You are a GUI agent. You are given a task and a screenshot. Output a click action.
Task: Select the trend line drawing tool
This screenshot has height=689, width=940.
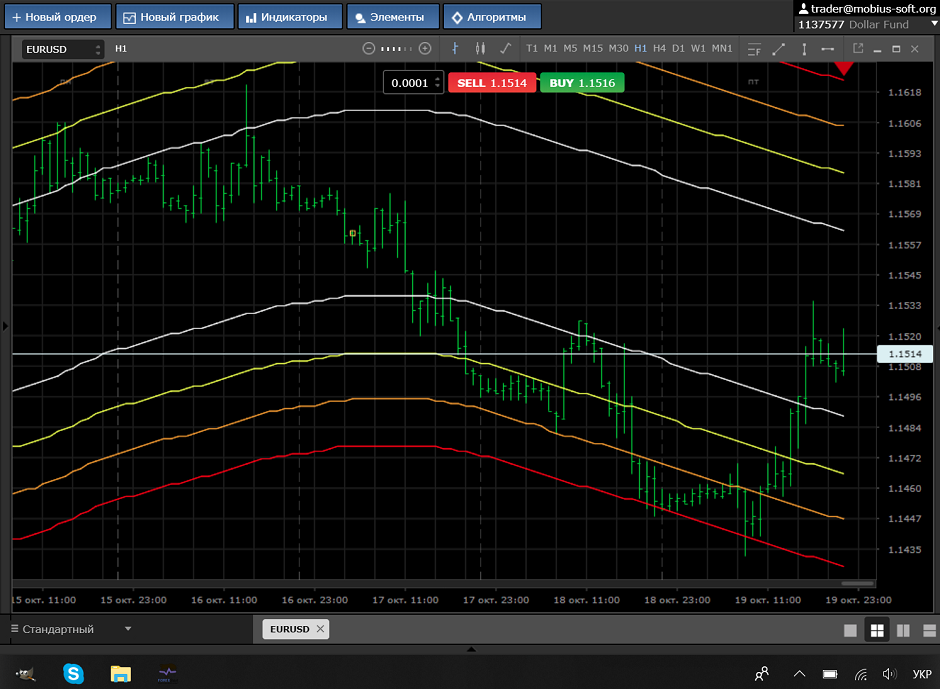click(x=779, y=48)
